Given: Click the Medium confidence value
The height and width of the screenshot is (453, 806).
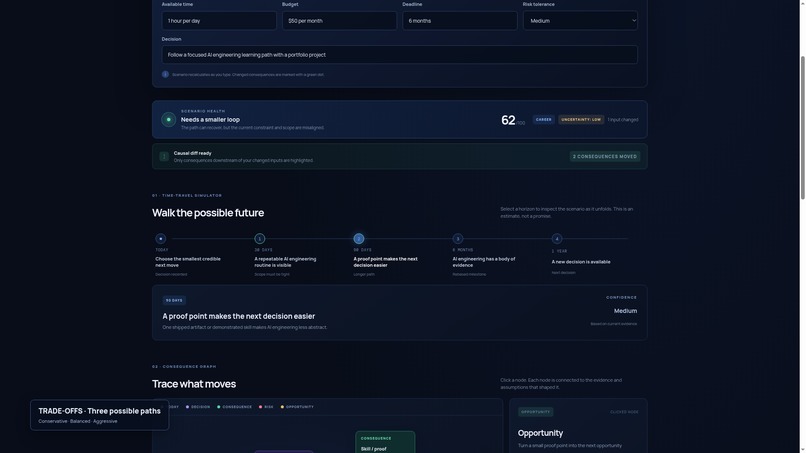Looking at the screenshot, I should (625, 311).
